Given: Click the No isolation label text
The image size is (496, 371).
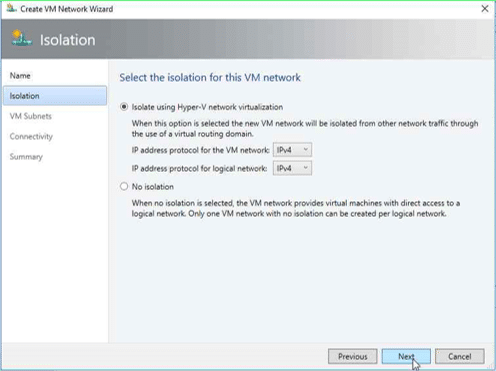Looking at the screenshot, I should pyautogui.click(x=153, y=187).
